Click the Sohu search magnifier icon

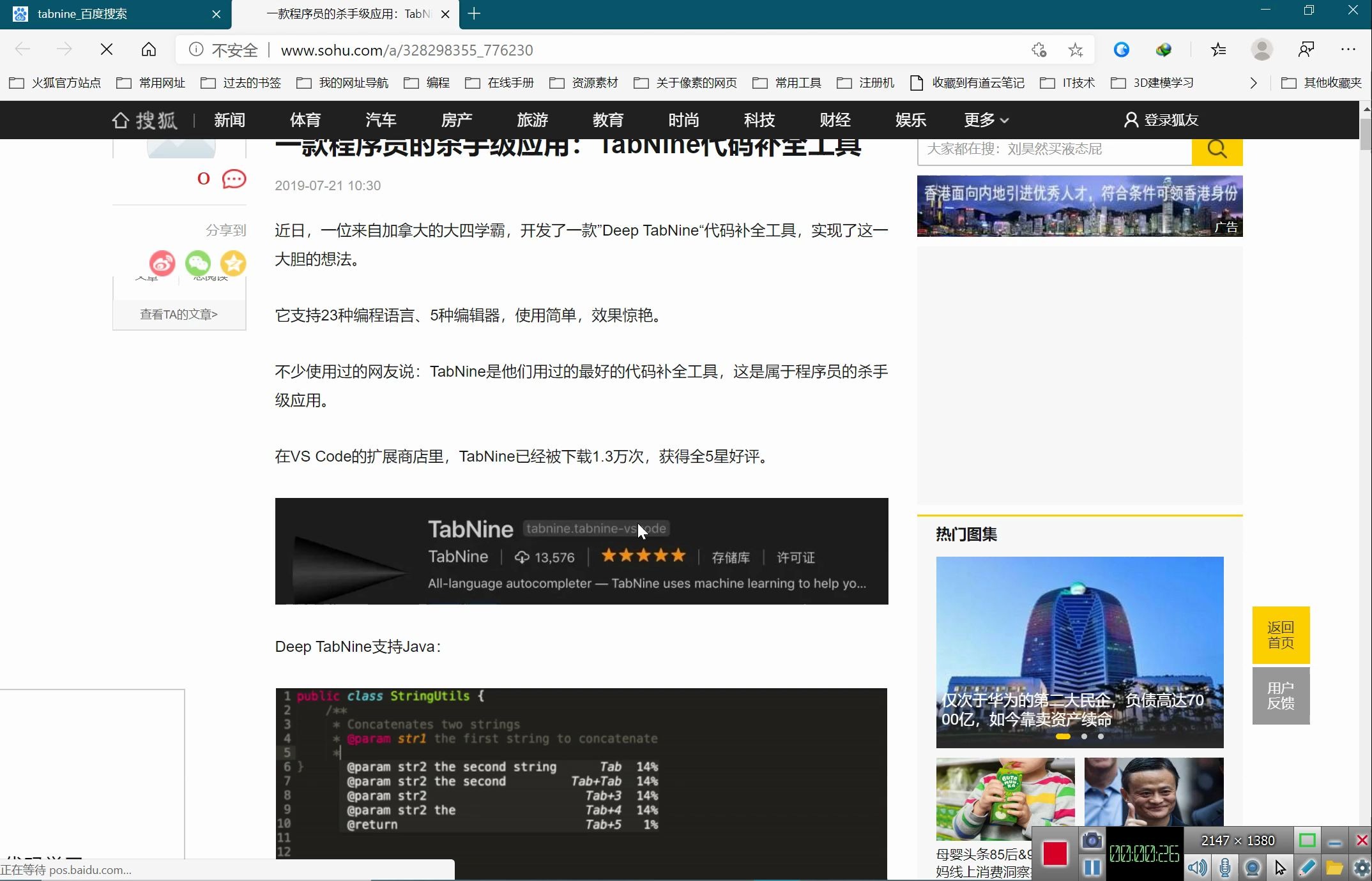tap(1216, 149)
